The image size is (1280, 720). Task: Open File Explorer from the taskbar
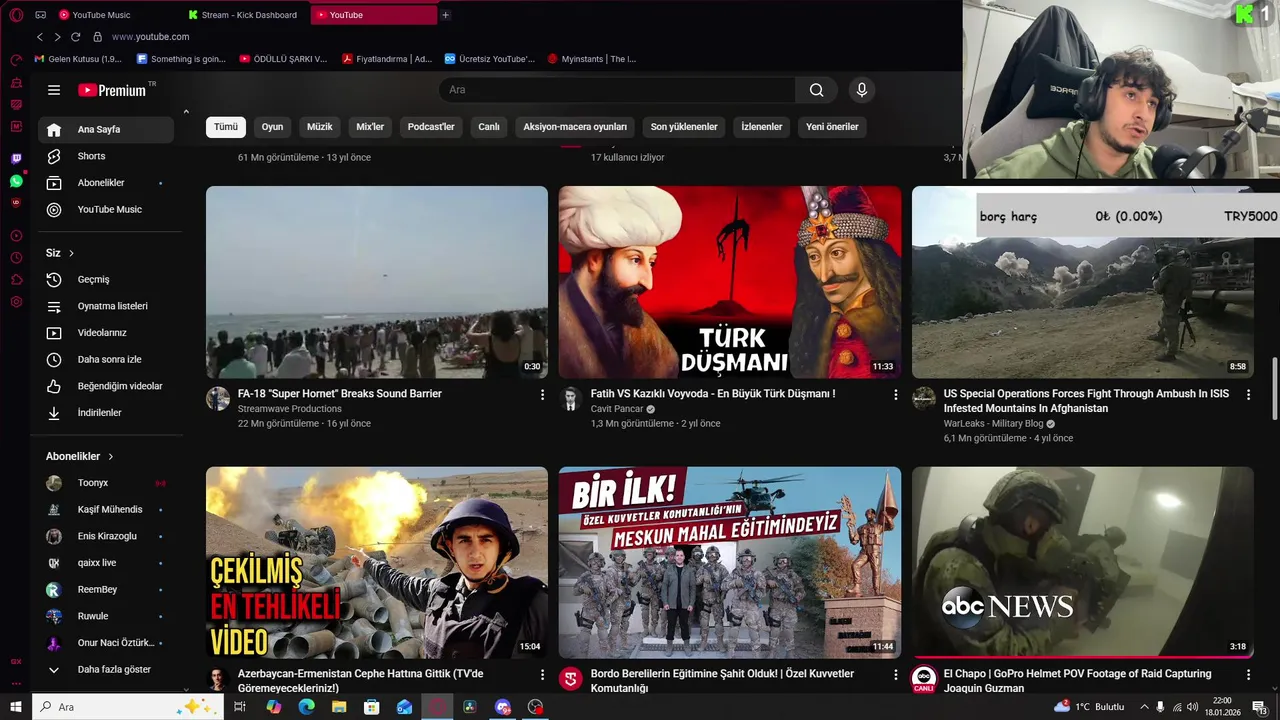(x=339, y=707)
